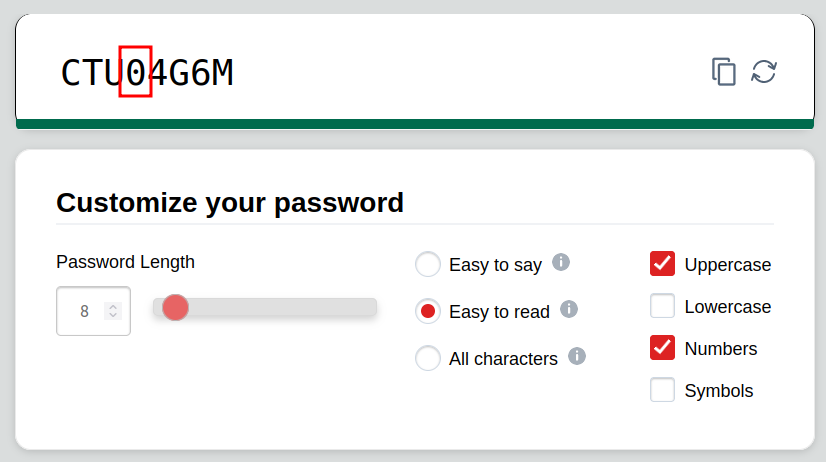Show info about Easy to say
Viewport: 826px width, 462px height.
click(x=561, y=262)
